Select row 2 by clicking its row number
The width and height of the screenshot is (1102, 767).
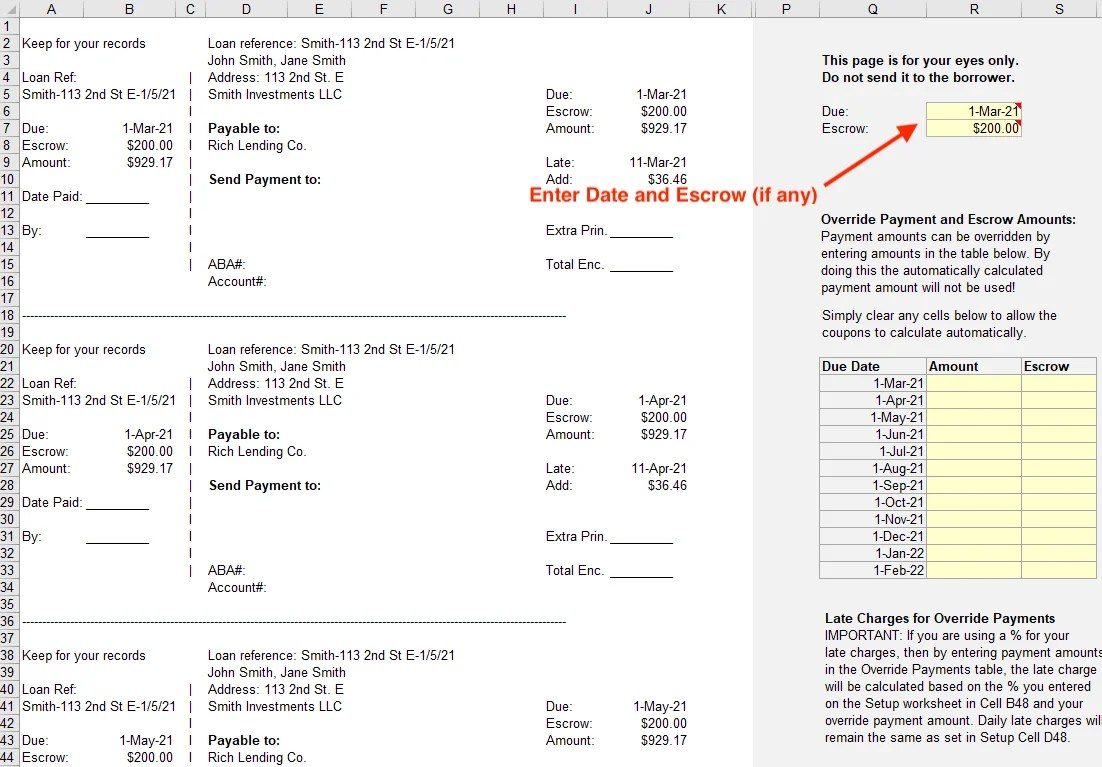pyautogui.click(x=9, y=43)
